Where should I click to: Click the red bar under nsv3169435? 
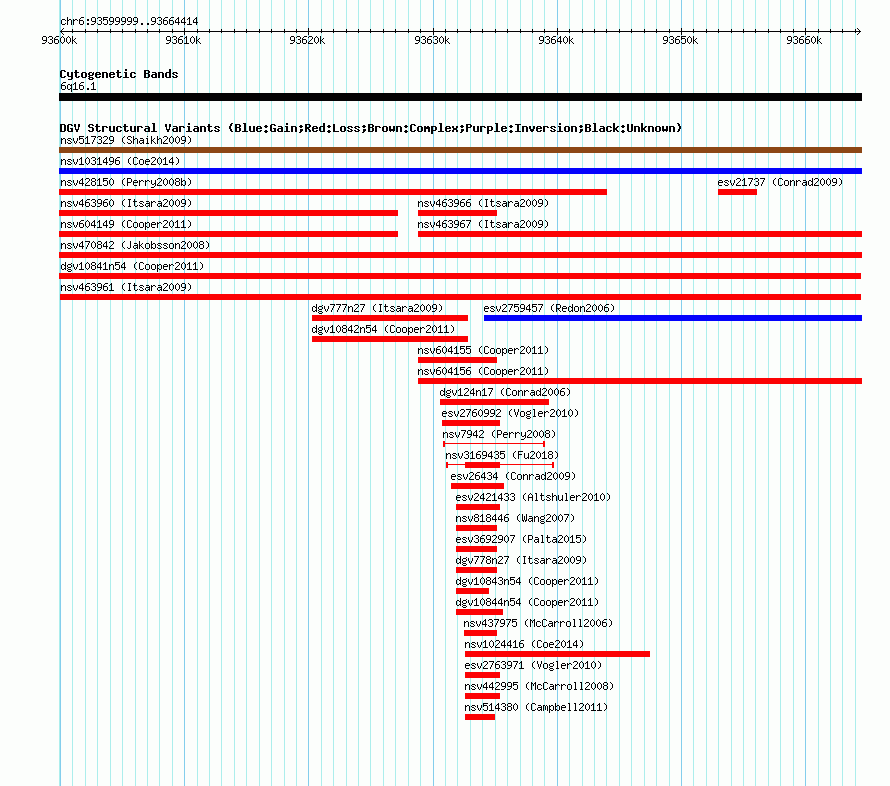482,465
